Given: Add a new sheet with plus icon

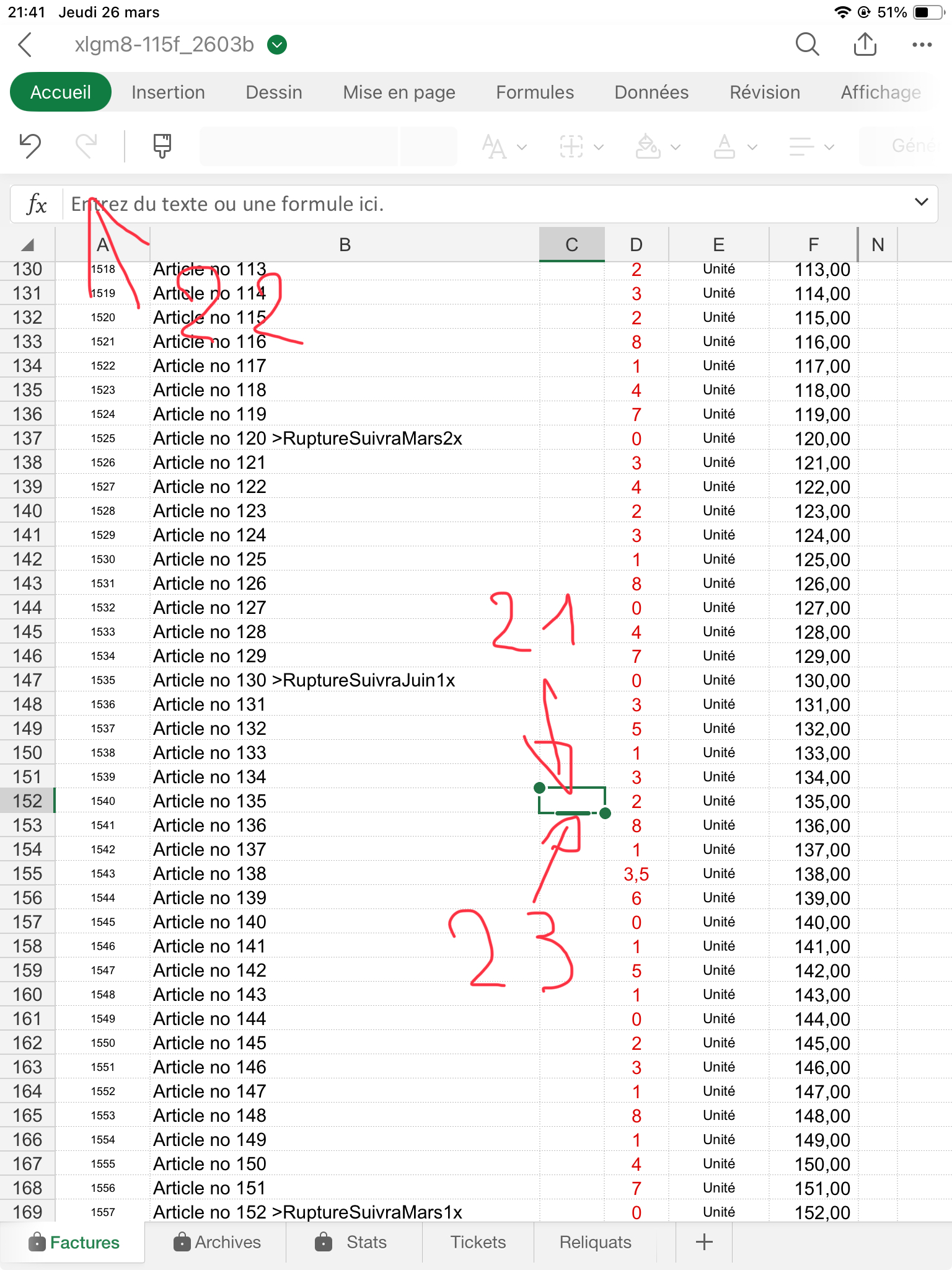Looking at the screenshot, I should coord(703,1242).
